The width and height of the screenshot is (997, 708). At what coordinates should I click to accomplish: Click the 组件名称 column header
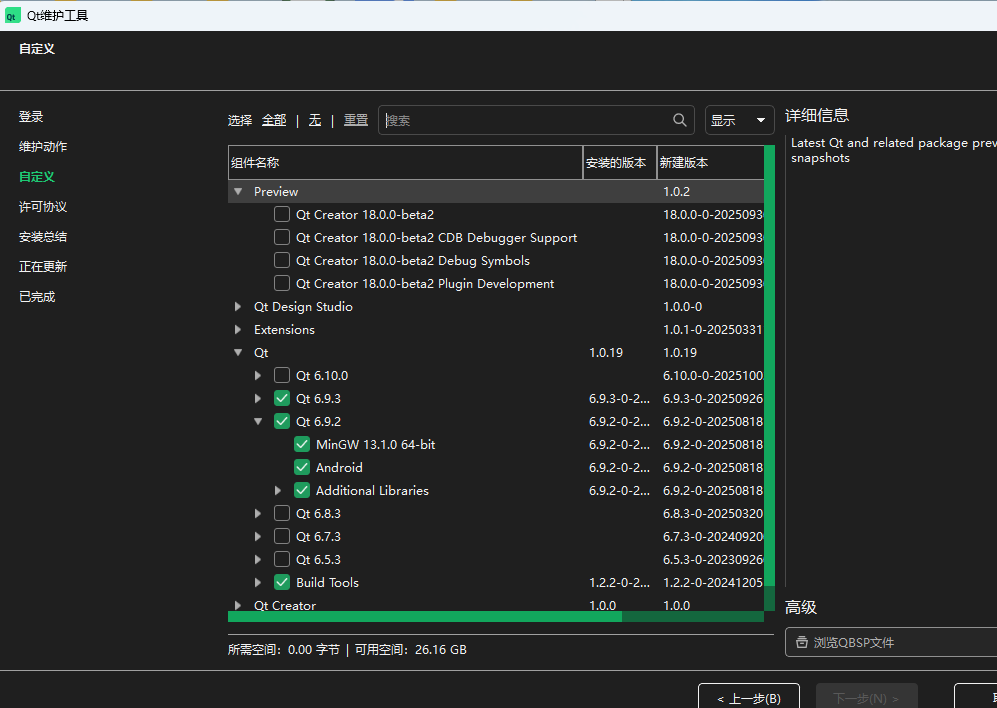405,162
